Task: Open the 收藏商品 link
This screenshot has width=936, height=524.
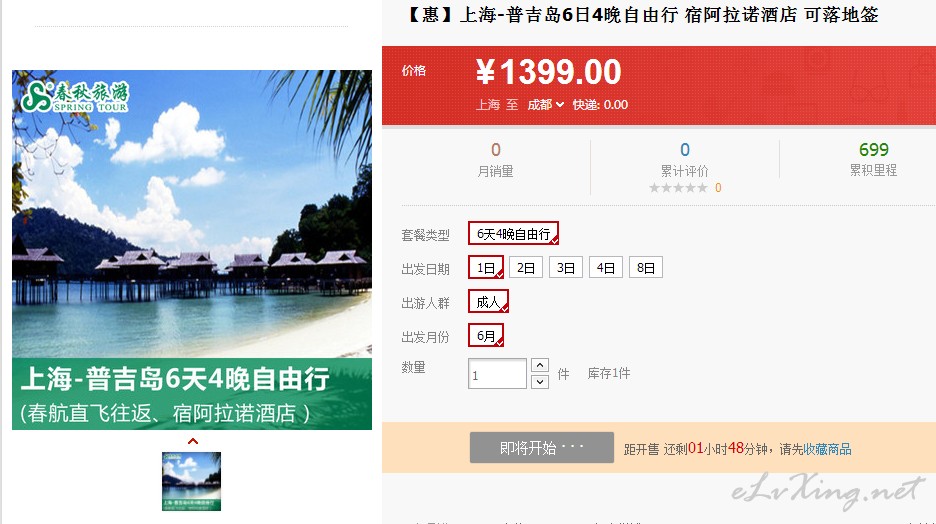Action: (827, 449)
